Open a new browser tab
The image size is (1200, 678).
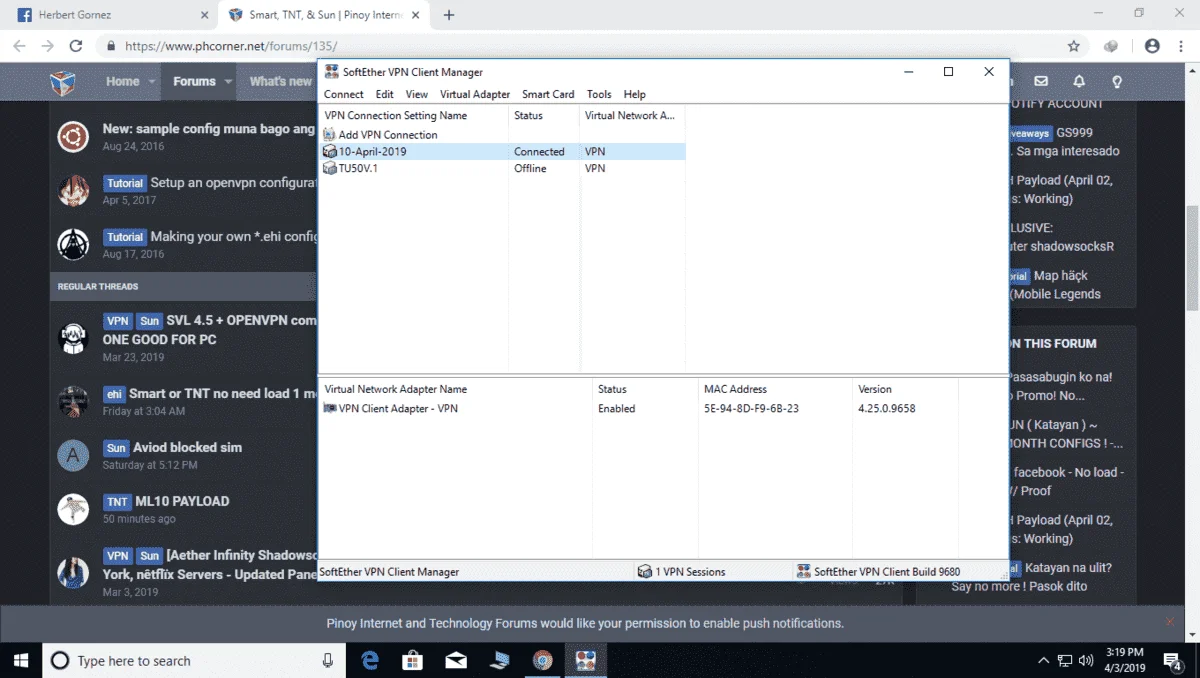tap(449, 15)
